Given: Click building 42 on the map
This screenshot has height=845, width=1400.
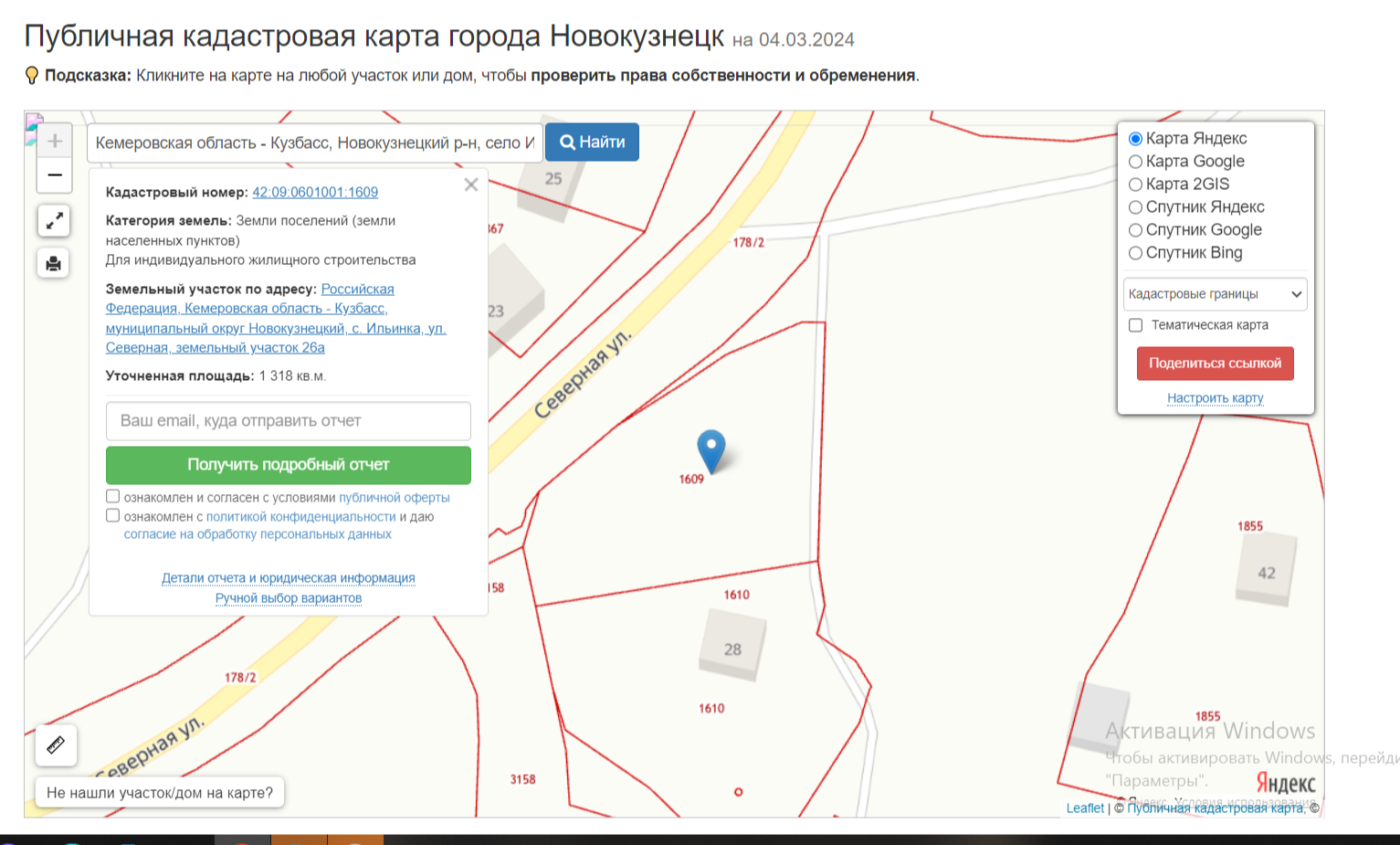Looking at the screenshot, I should [x=1266, y=568].
